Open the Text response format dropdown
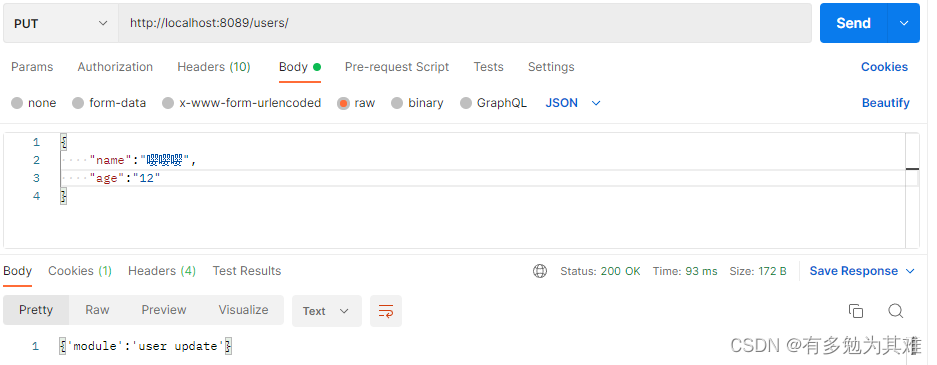Image resolution: width=937 pixels, height=365 pixels. 326,311
